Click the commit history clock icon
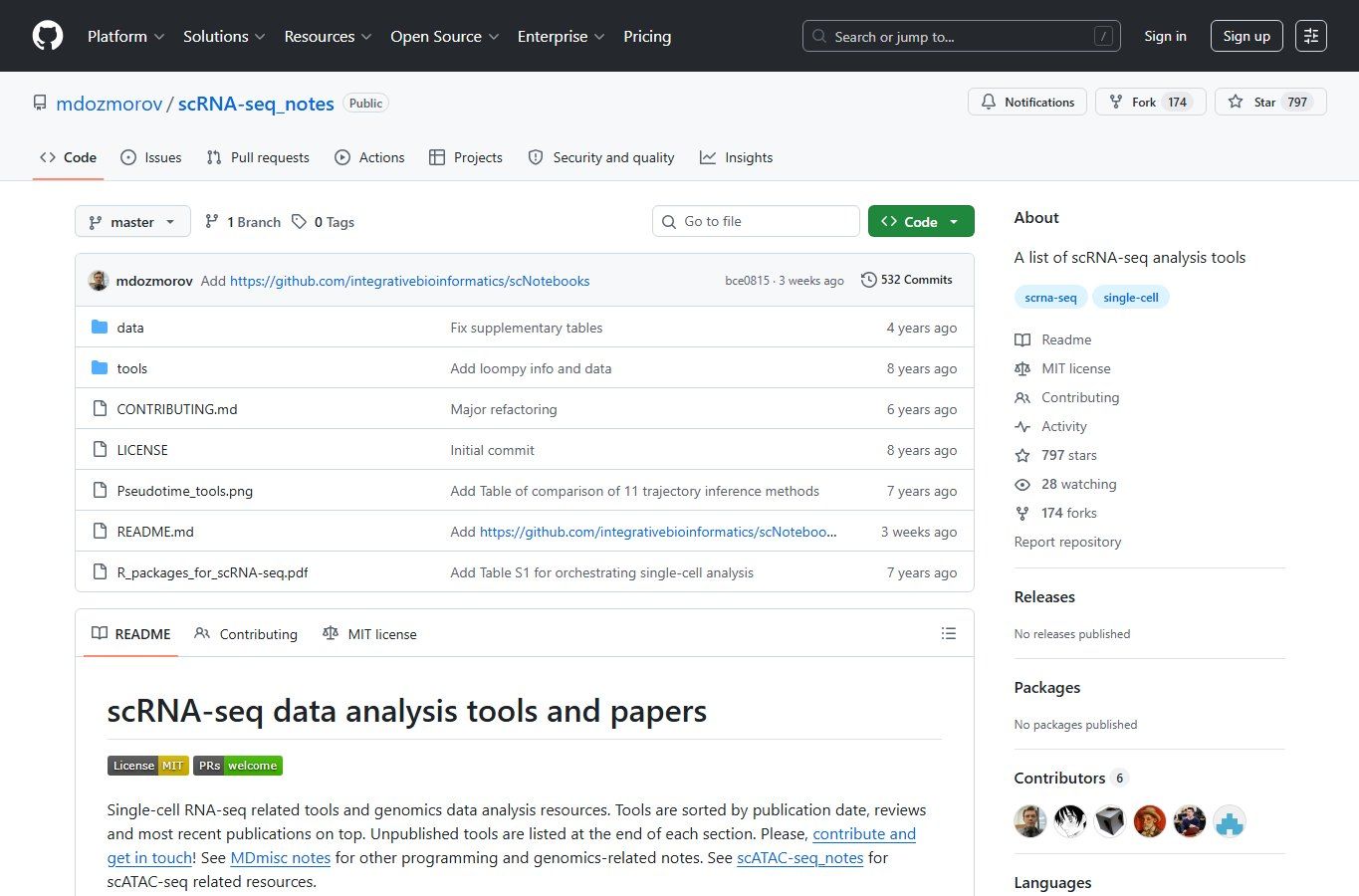The width and height of the screenshot is (1359, 896). (x=868, y=280)
